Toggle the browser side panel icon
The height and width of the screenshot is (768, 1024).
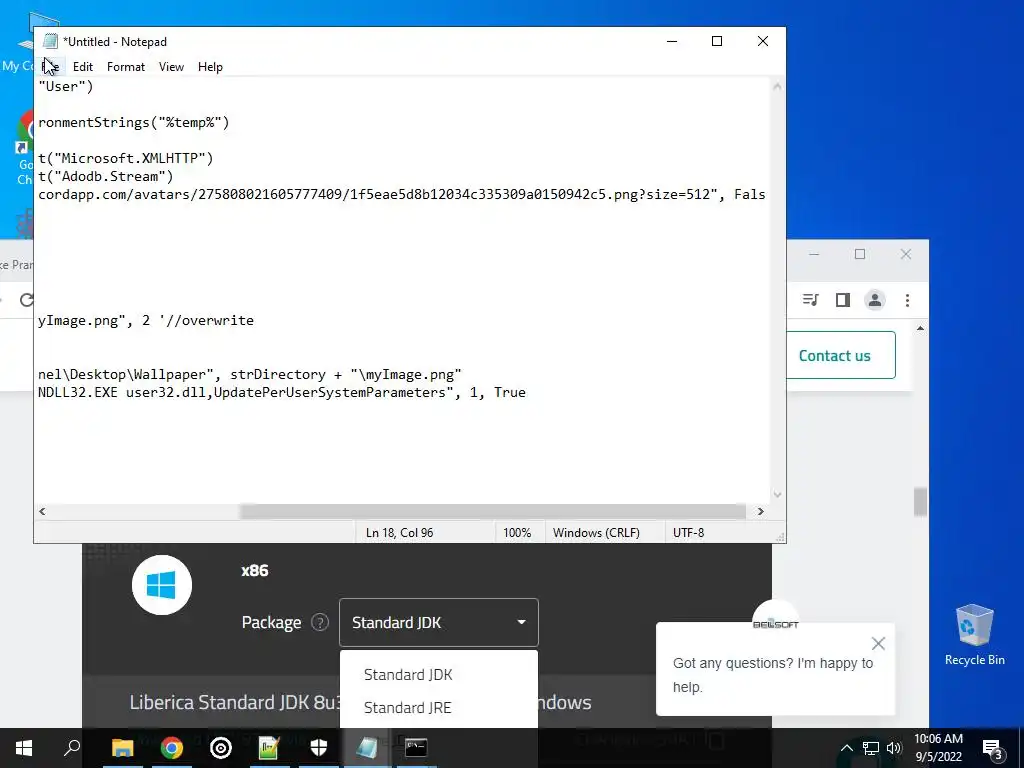point(842,300)
